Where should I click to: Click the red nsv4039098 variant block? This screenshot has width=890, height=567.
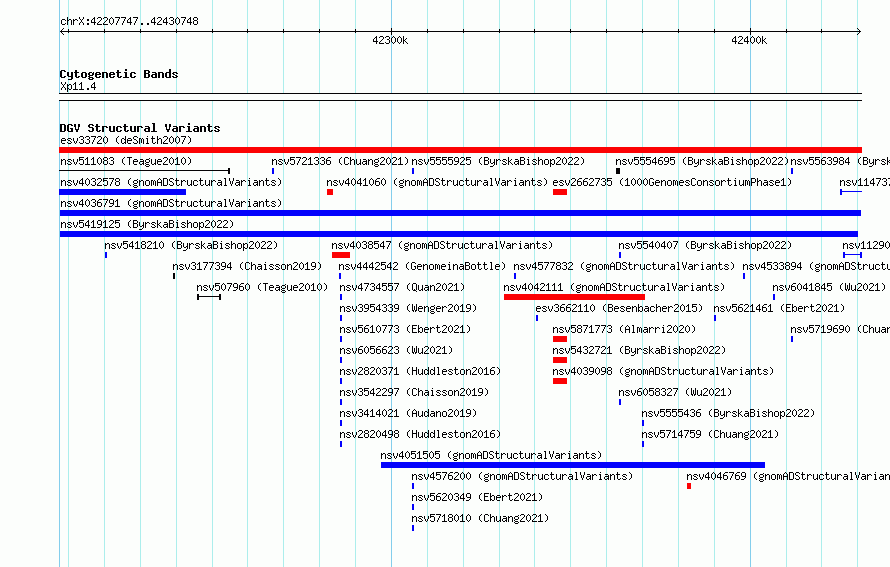pos(560,381)
